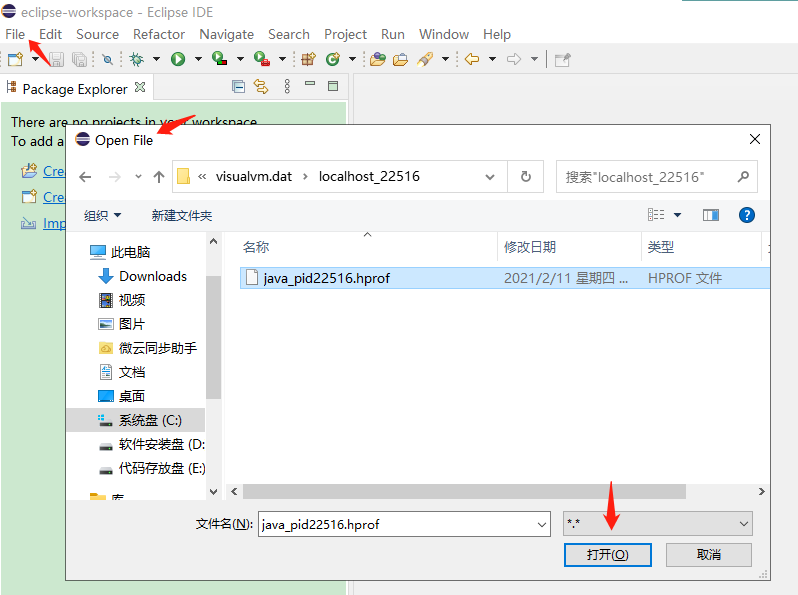Image resolution: width=798 pixels, height=595 pixels.
Task: Click the horizontal scrollbar in file list
Action: tap(464, 492)
